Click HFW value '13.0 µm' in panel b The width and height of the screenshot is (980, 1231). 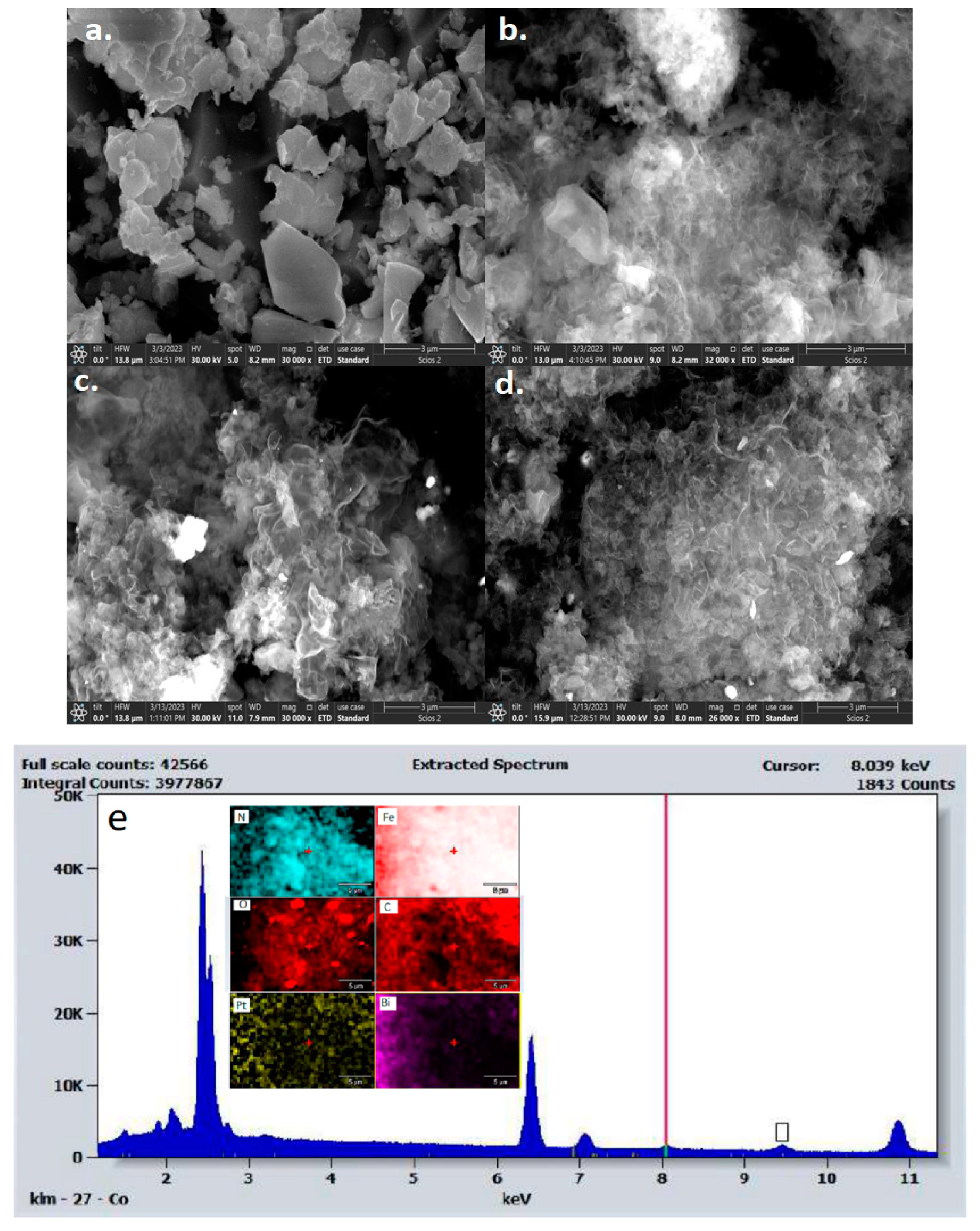(547, 360)
